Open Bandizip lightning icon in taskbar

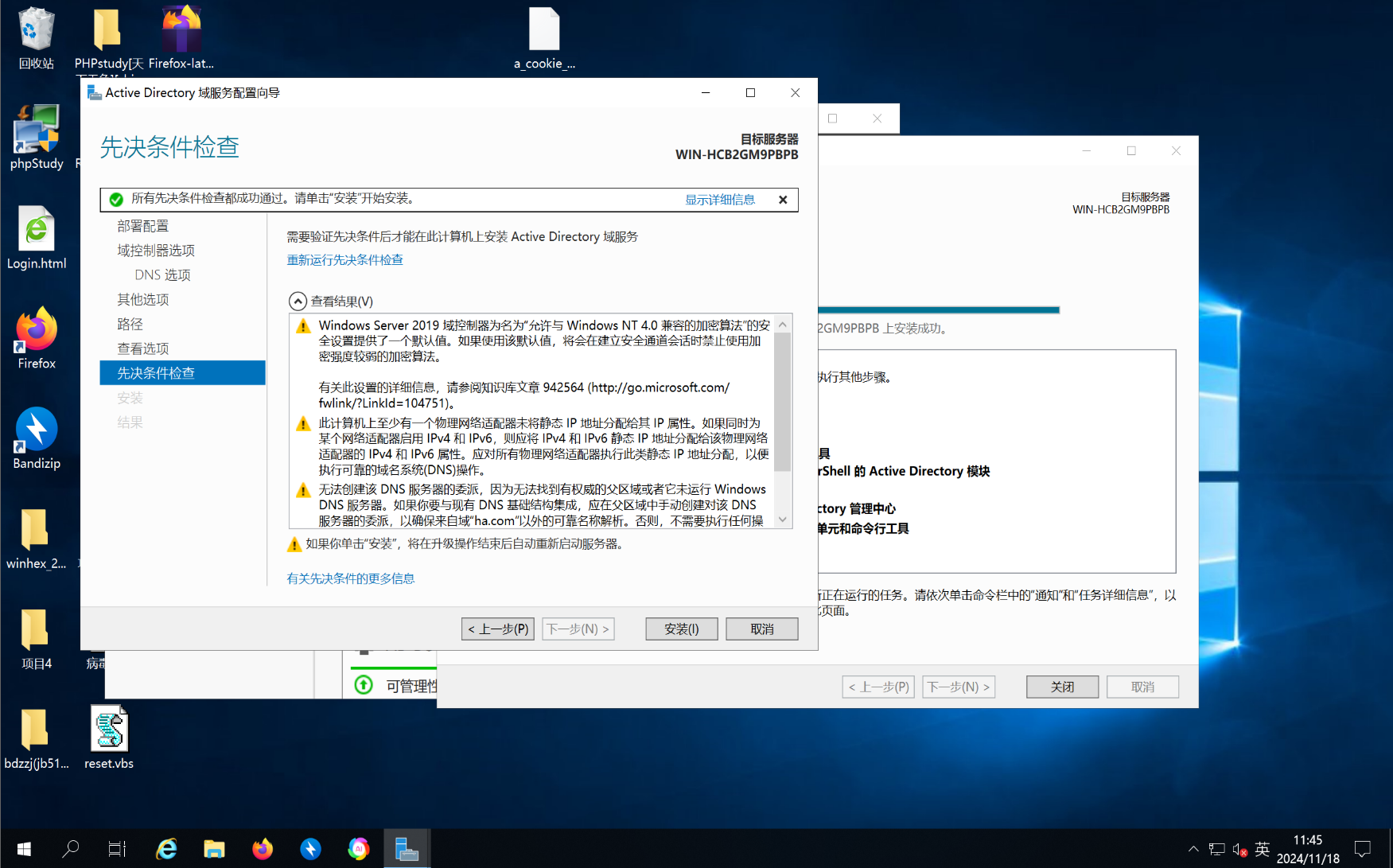coord(310,849)
